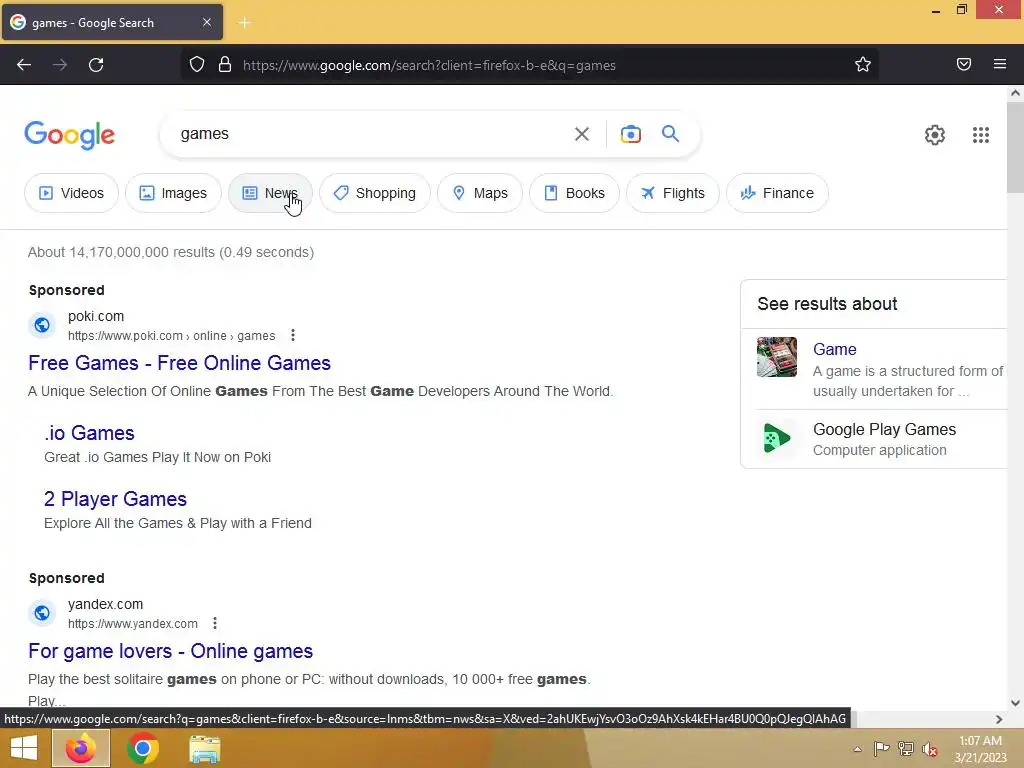Click the horizontal scroll right arrow
1024x768 pixels.
pos(999,719)
